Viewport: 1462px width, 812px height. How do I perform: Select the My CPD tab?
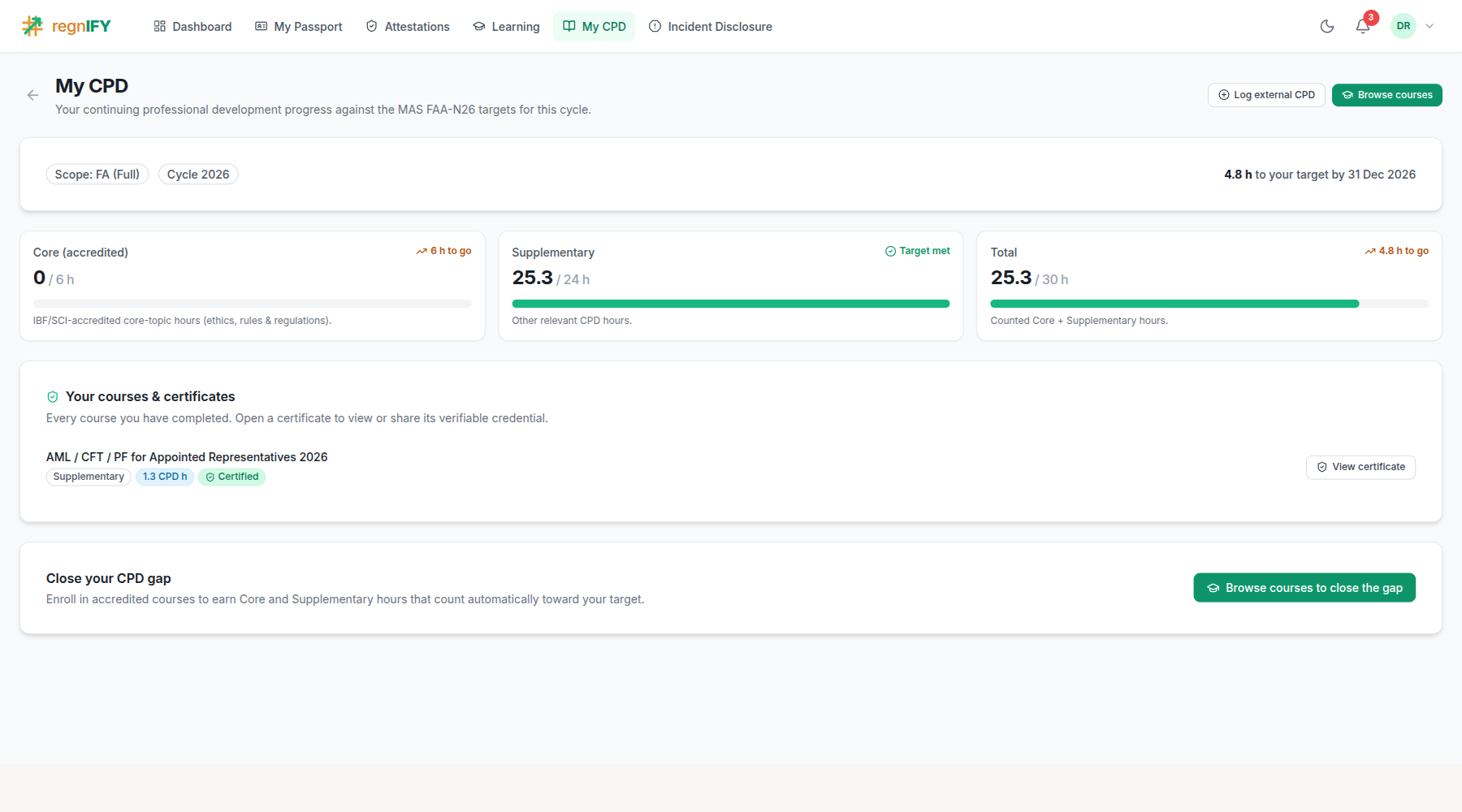click(595, 26)
